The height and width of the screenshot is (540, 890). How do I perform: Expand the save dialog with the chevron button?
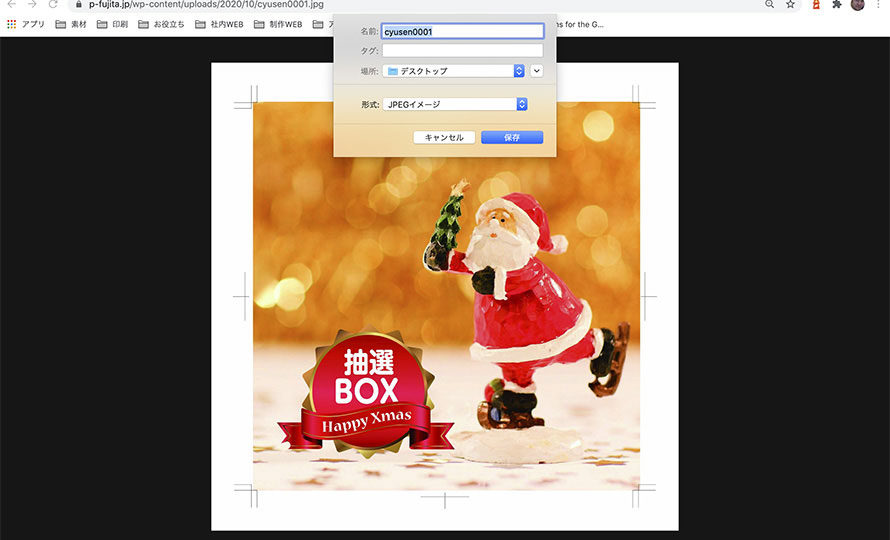[x=537, y=71]
